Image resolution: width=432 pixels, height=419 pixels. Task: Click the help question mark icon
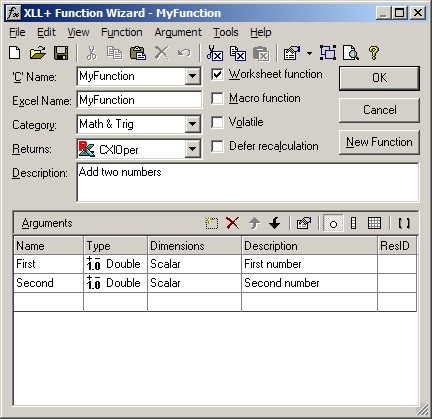[374, 53]
